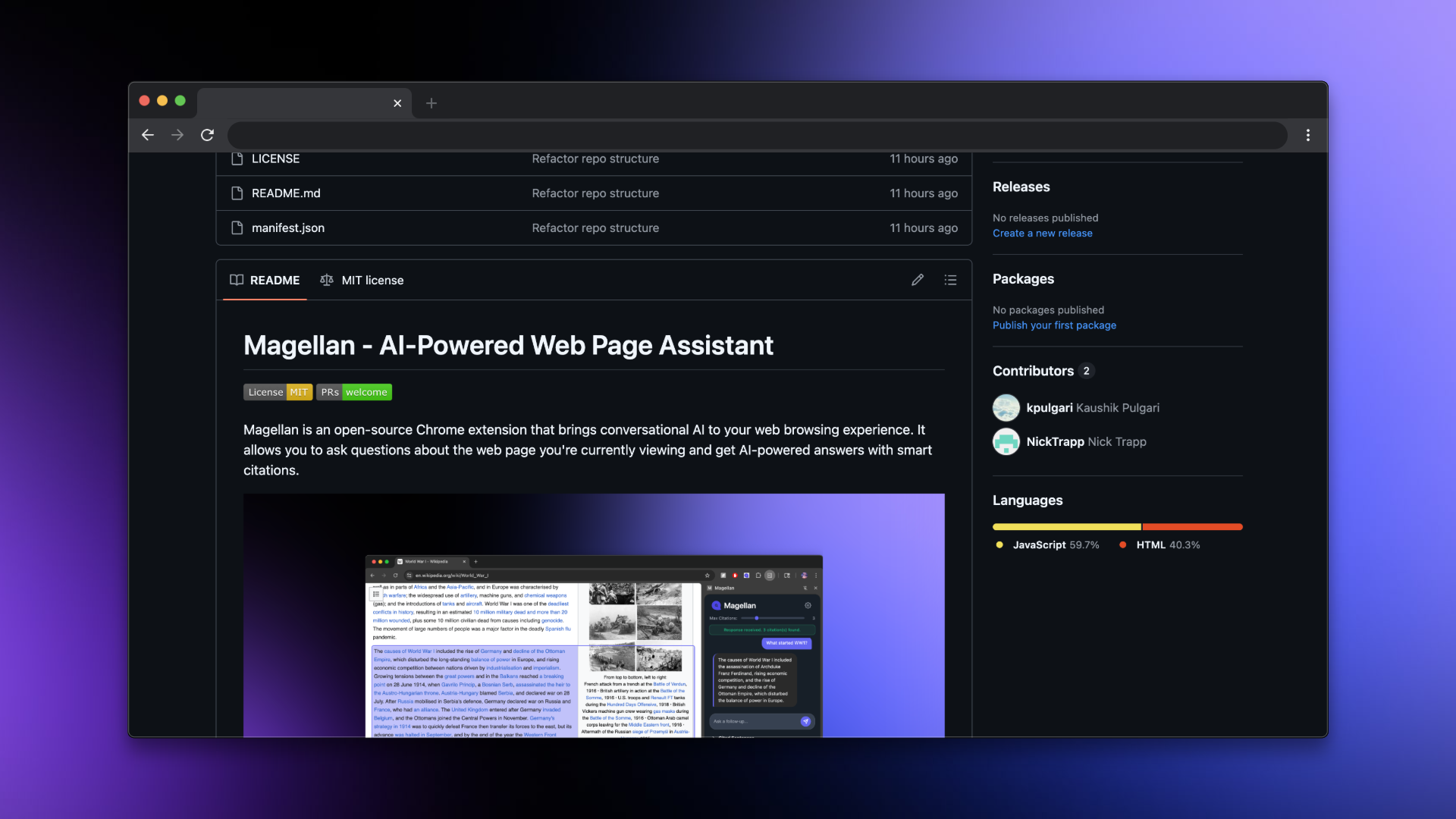Click the browser forward arrow

pos(177,135)
